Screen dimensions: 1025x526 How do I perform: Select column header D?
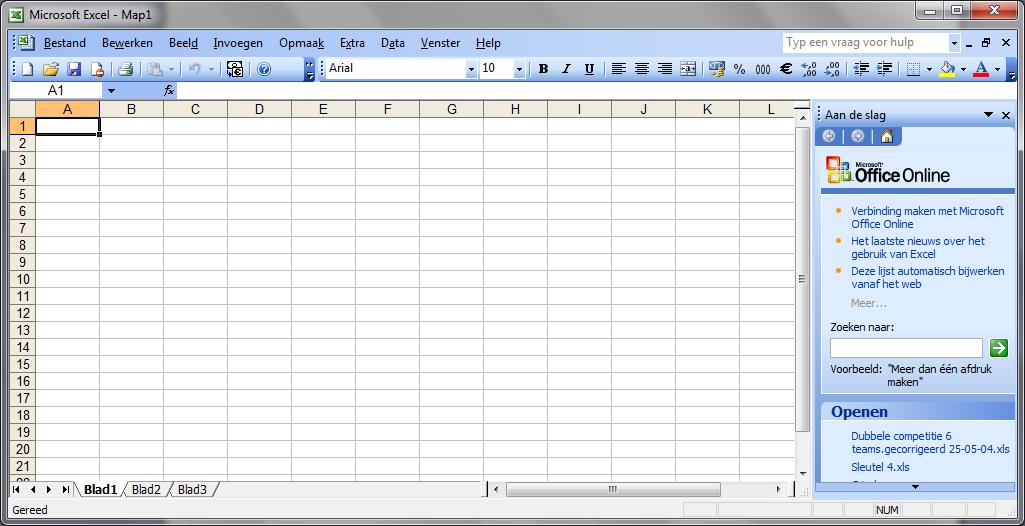pos(260,110)
